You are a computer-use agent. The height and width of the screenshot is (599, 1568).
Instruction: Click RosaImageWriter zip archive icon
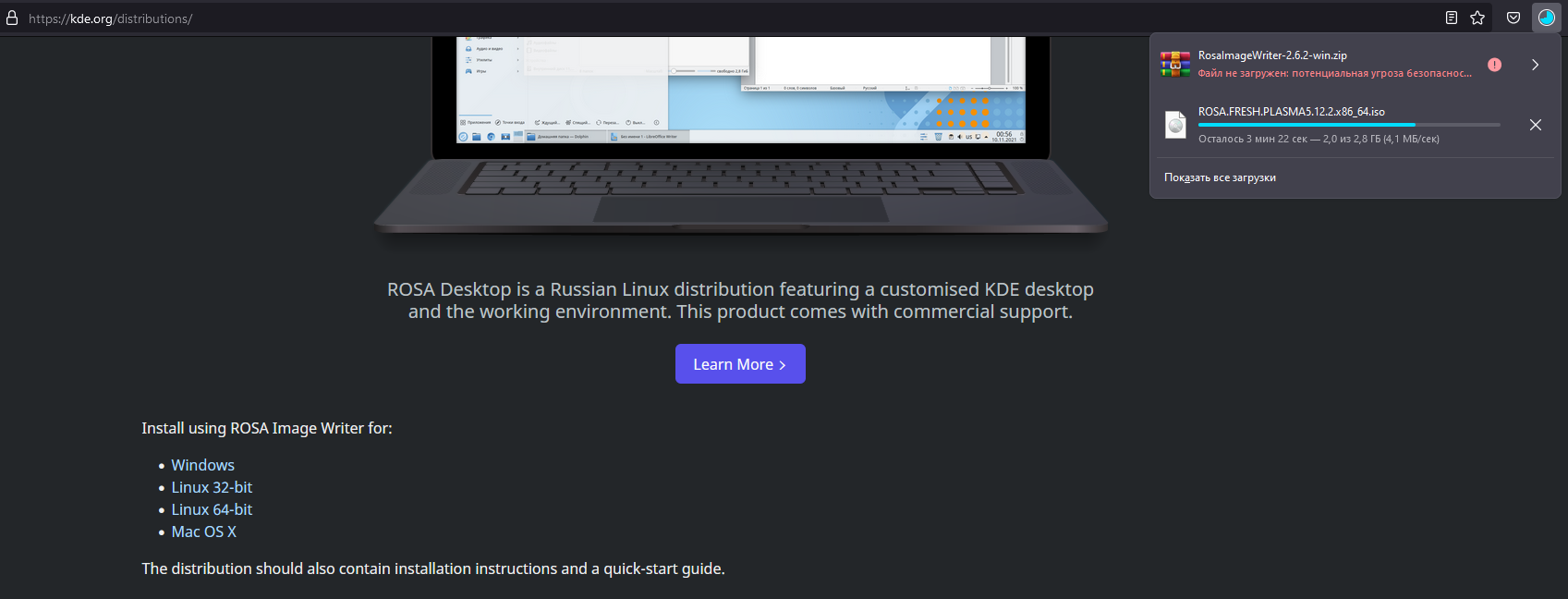[x=1175, y=64]
